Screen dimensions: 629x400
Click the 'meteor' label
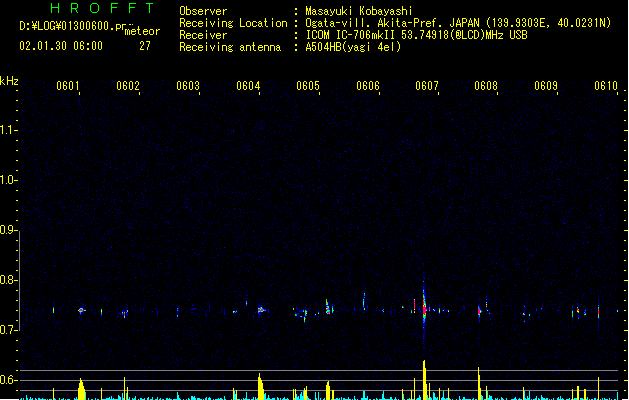click(142, 31)
